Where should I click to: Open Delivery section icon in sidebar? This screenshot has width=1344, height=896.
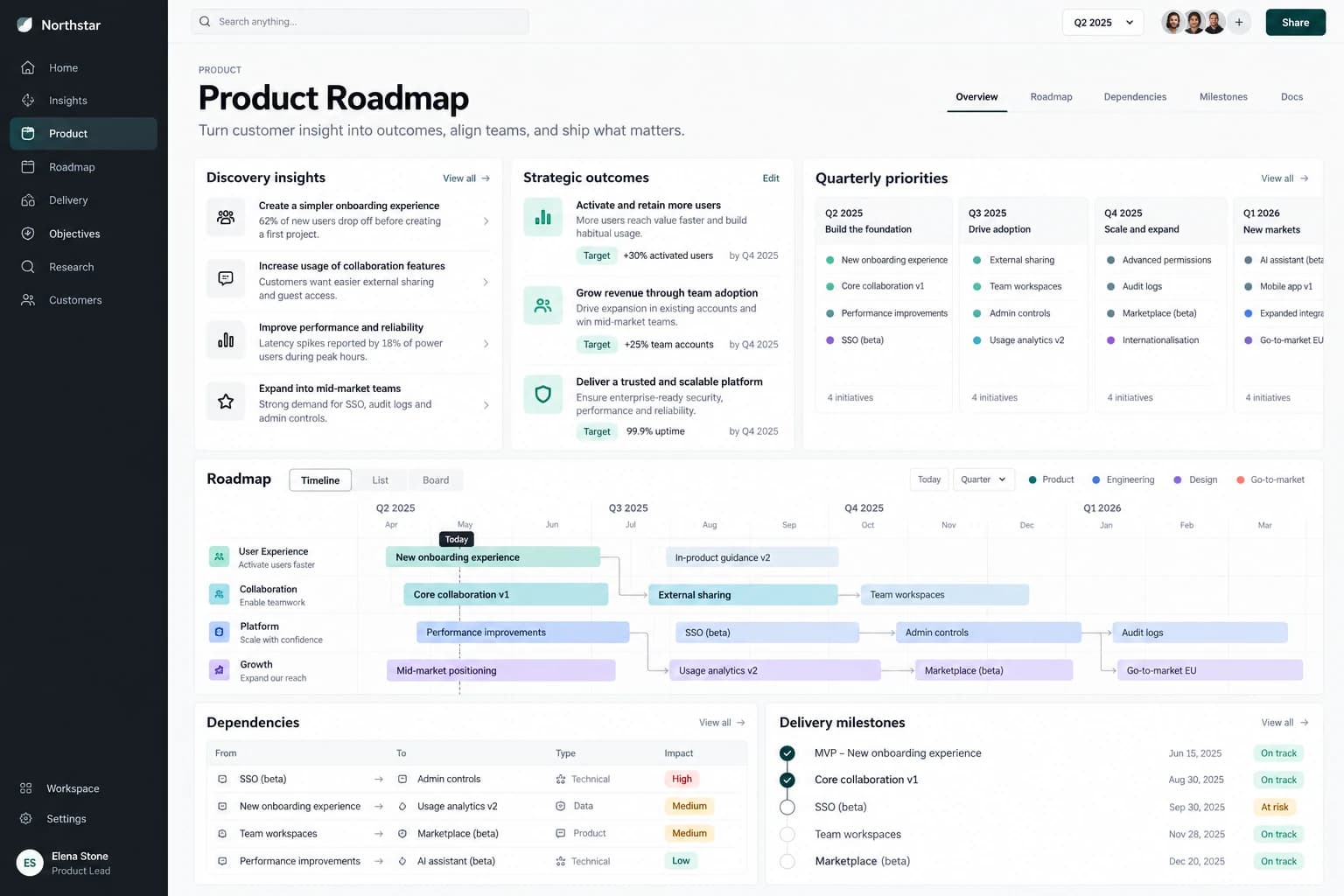click(x=28, y=200)
